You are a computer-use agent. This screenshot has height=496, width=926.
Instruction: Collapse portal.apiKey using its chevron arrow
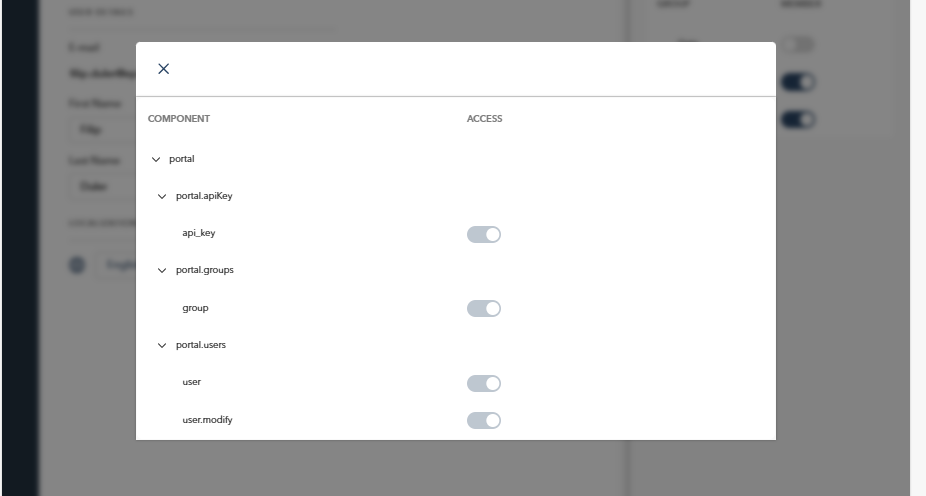162,197
